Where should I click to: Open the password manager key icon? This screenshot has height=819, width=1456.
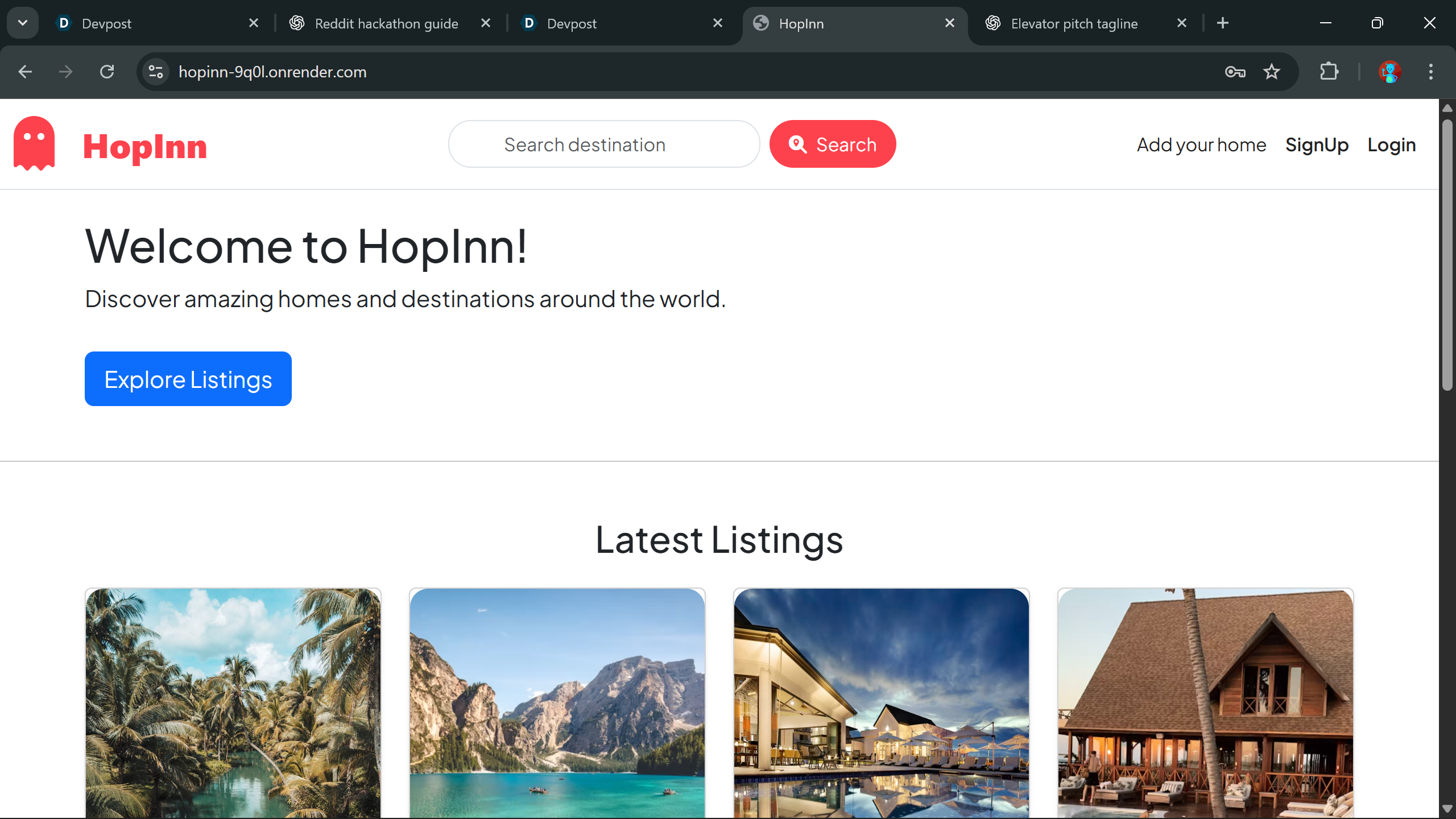coord(1235,72)
